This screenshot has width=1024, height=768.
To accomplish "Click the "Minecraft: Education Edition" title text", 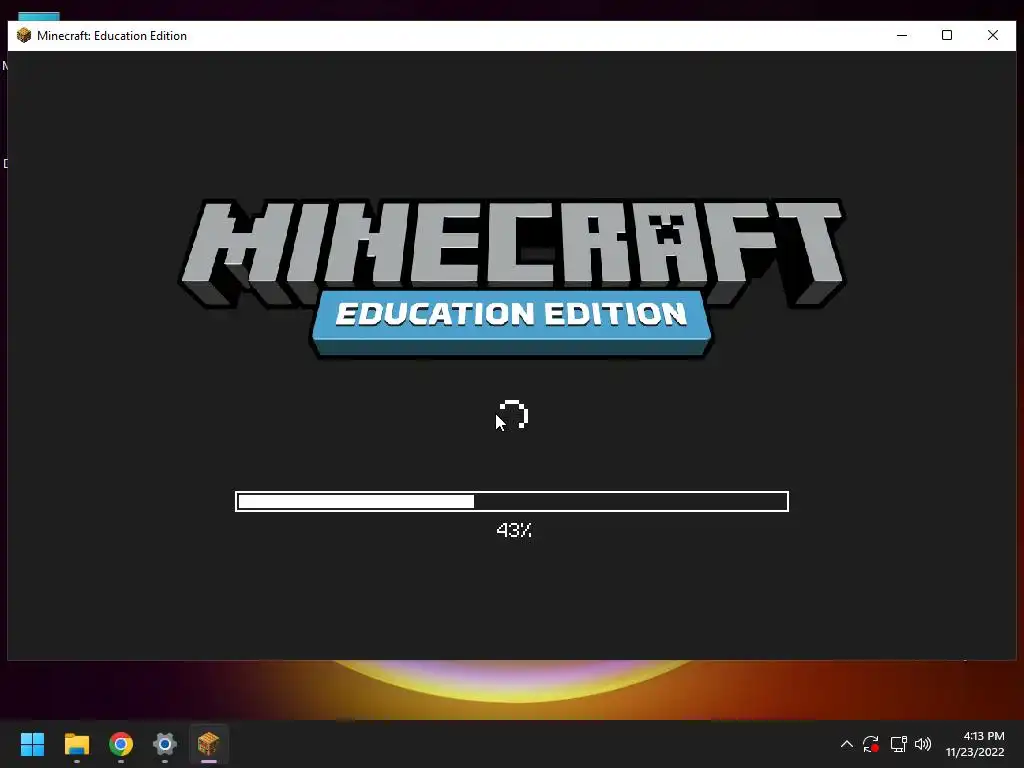I will pyautogui.click(x=112, y=36).
